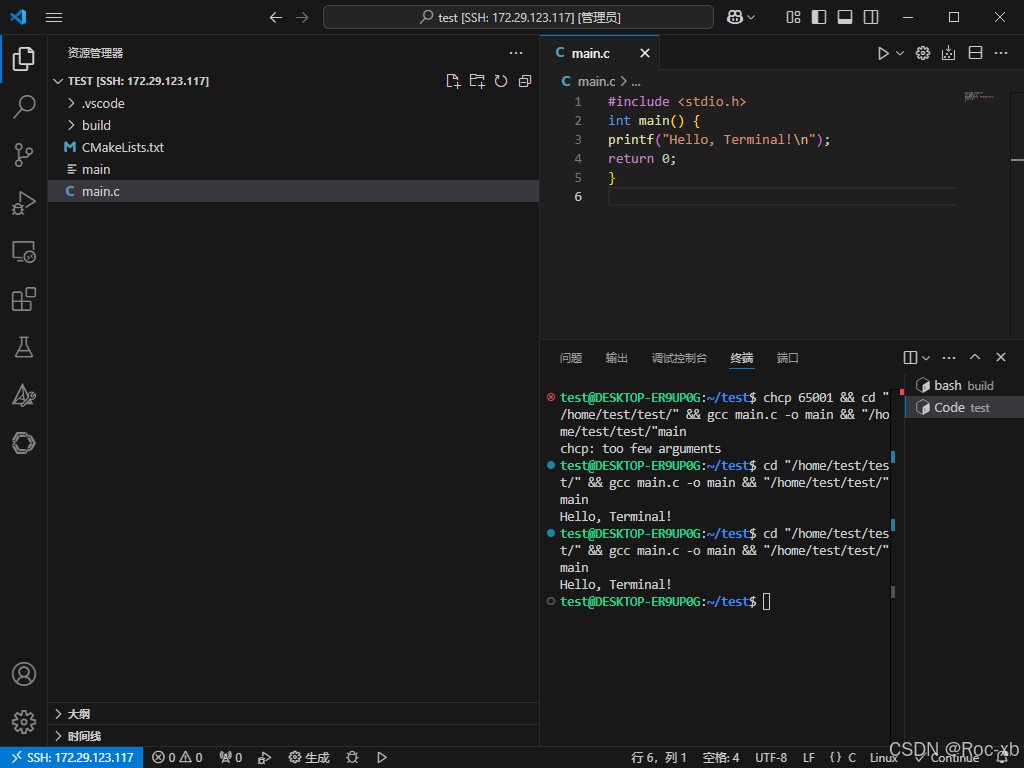Click the 生成 build button in status bar
1024x768 pixels.
pos(309,757)
